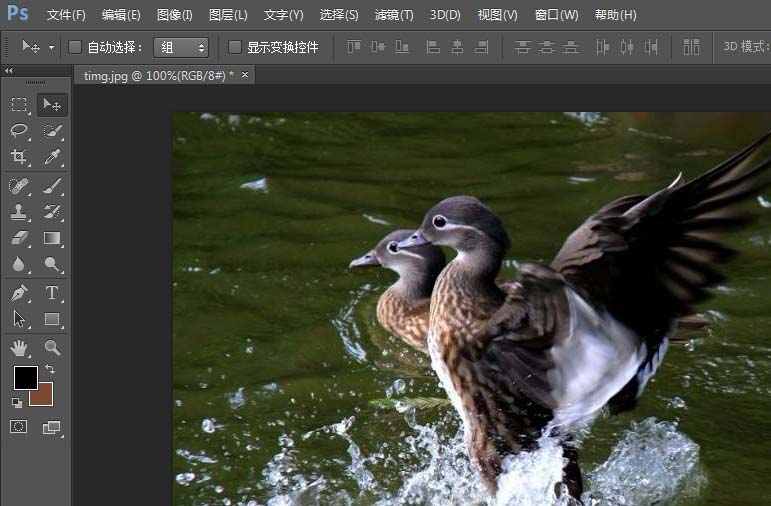771x506 pixels.
Task: Collapse the toolbox using double-arrow
Action: (8, 71)
